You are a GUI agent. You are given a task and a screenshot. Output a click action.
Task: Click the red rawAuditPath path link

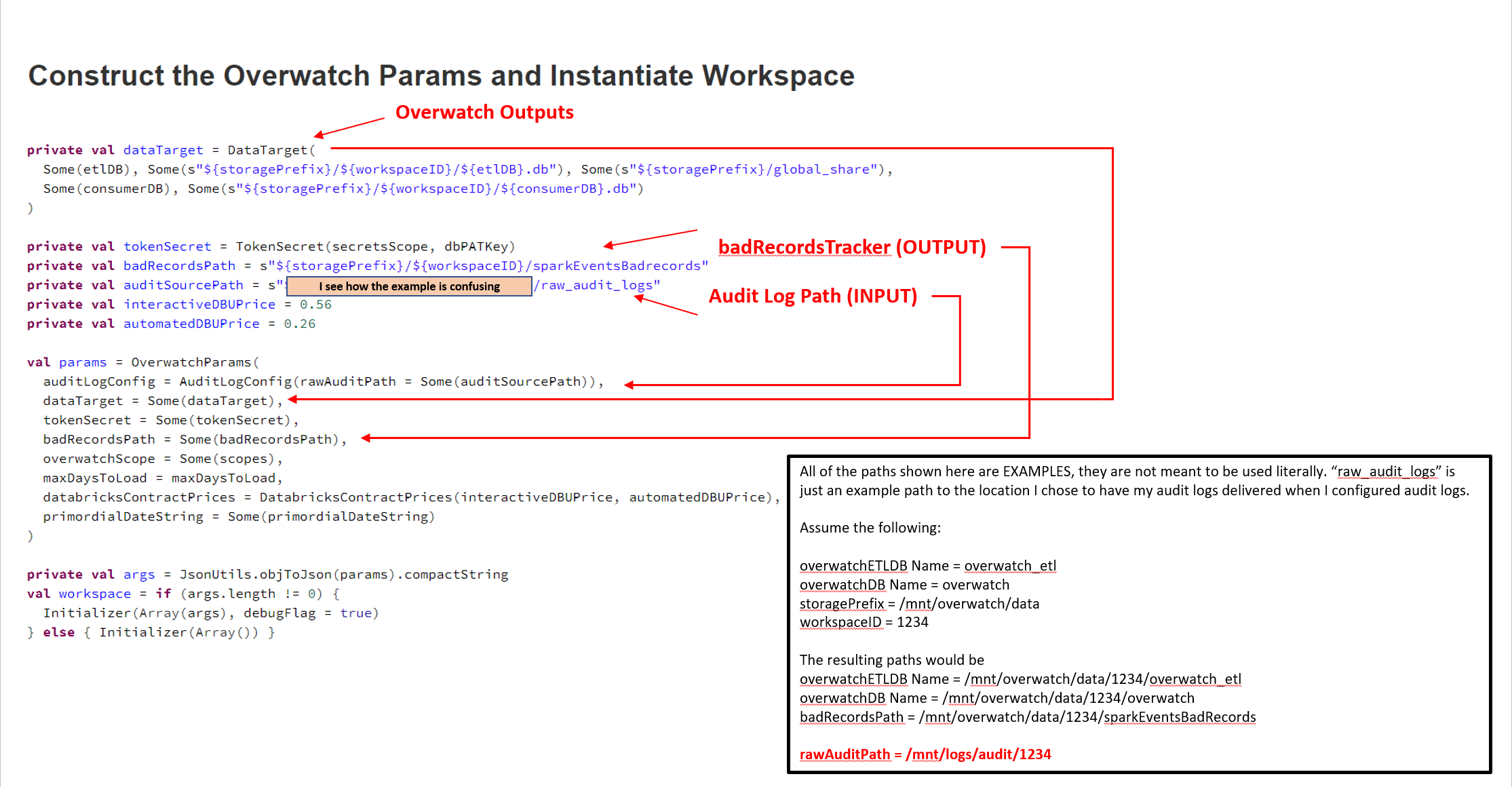(x=845, y=754)
